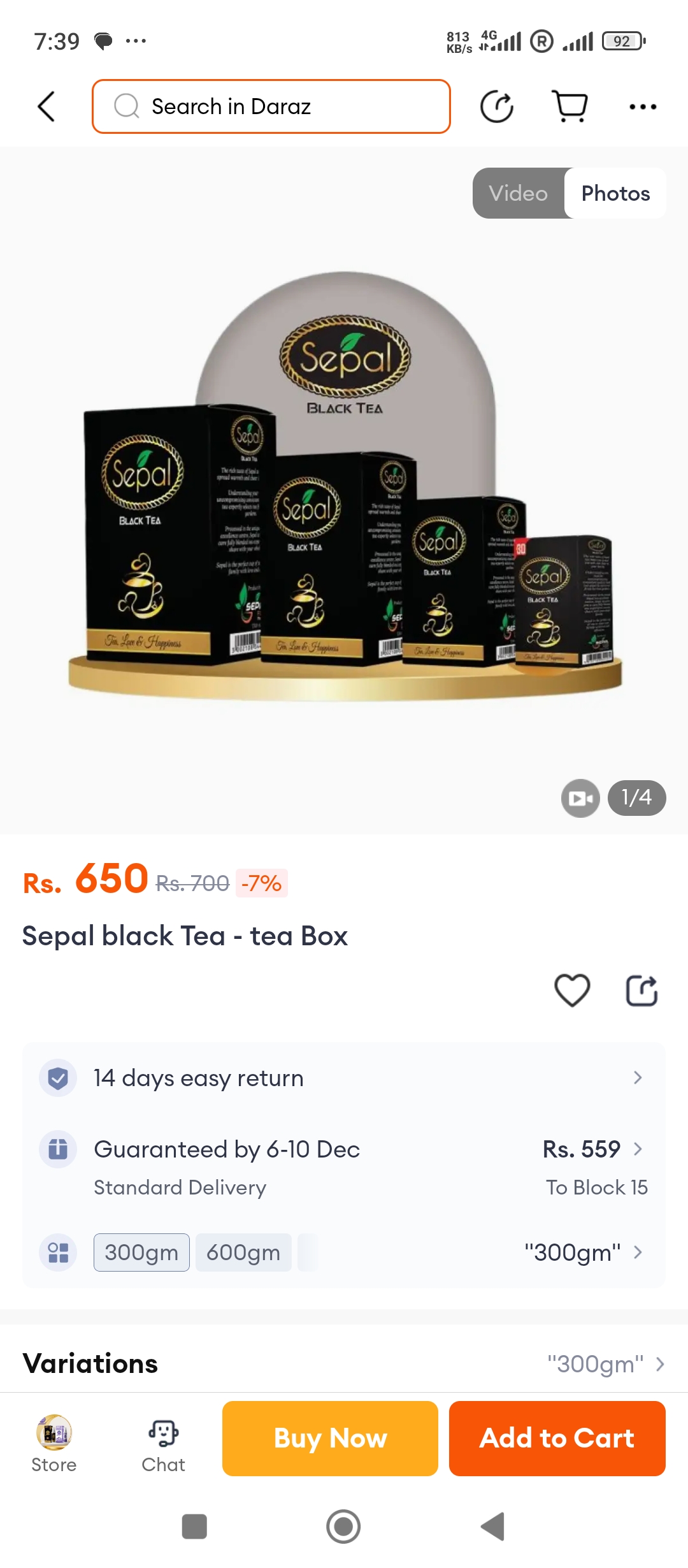Open the three-dot more options menu

coord(643,106)
